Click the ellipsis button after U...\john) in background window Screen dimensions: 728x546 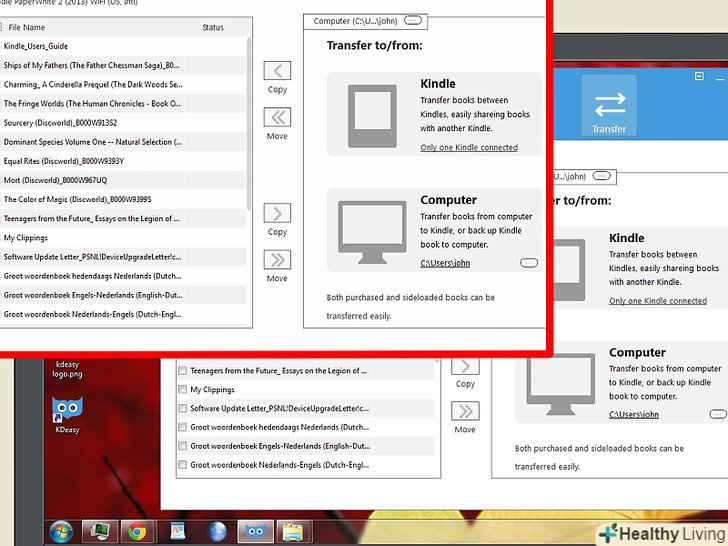pyautogui.click(x=601, y=176)
